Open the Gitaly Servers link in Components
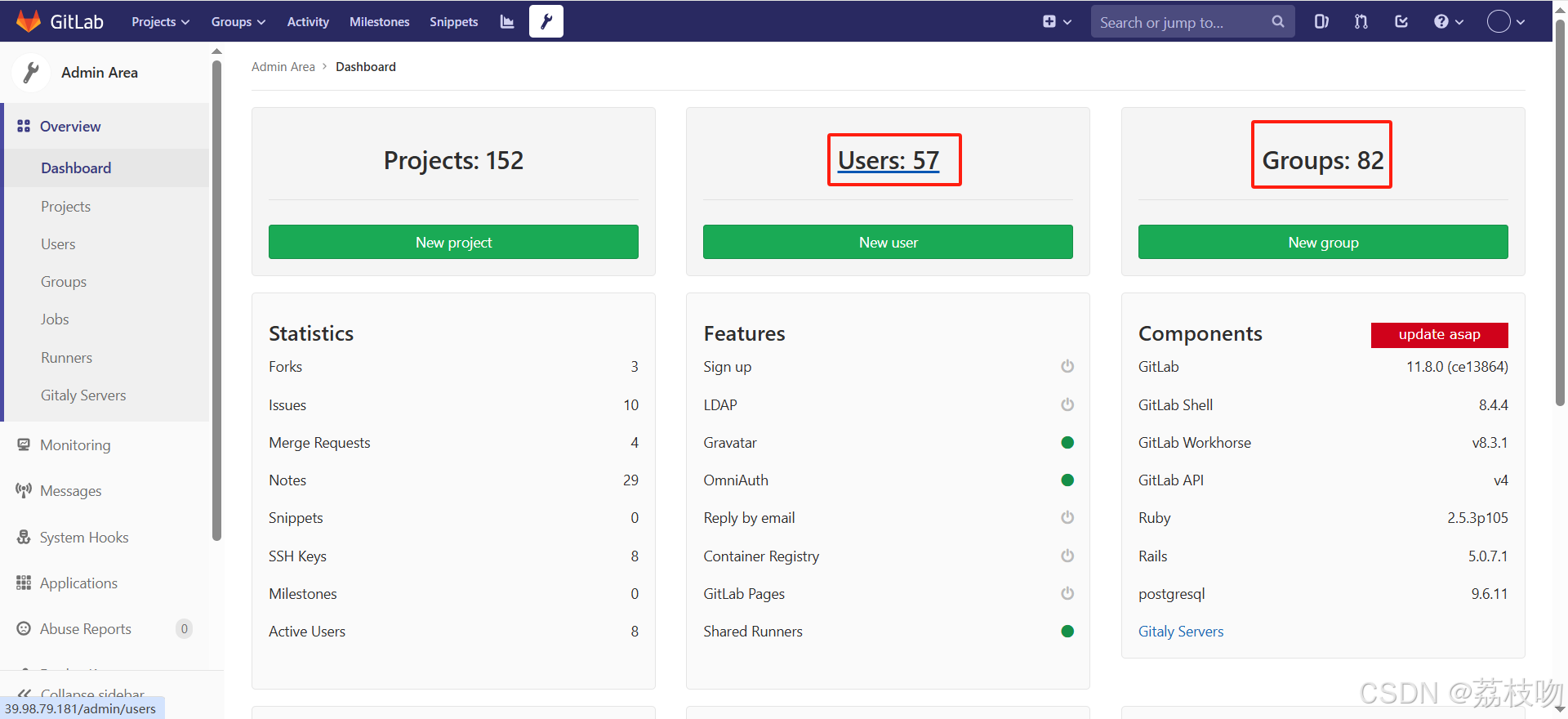This screenshot has width=1568, height=719. click(x=1181, y=631)
